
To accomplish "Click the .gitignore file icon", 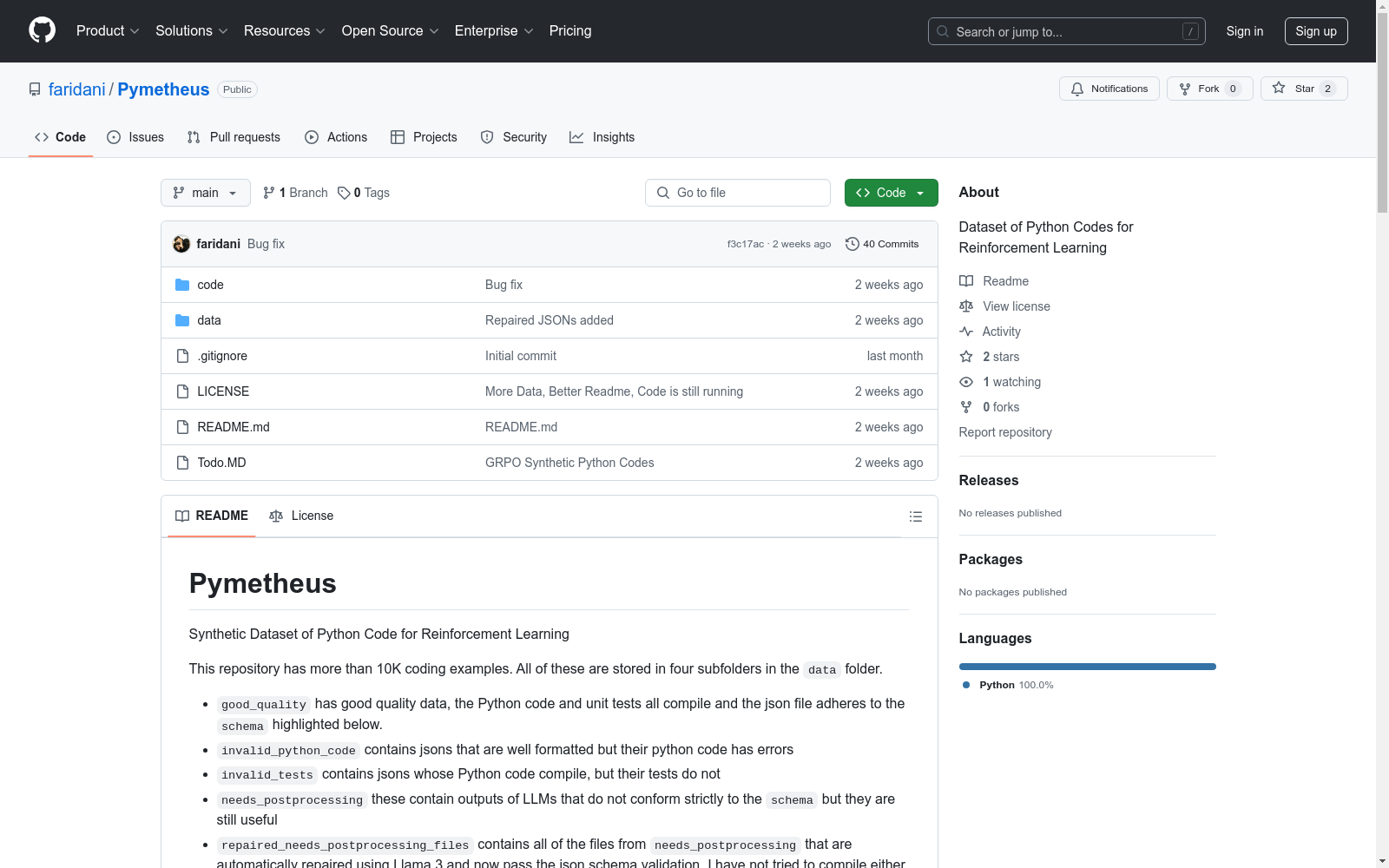I will point(182,356).
